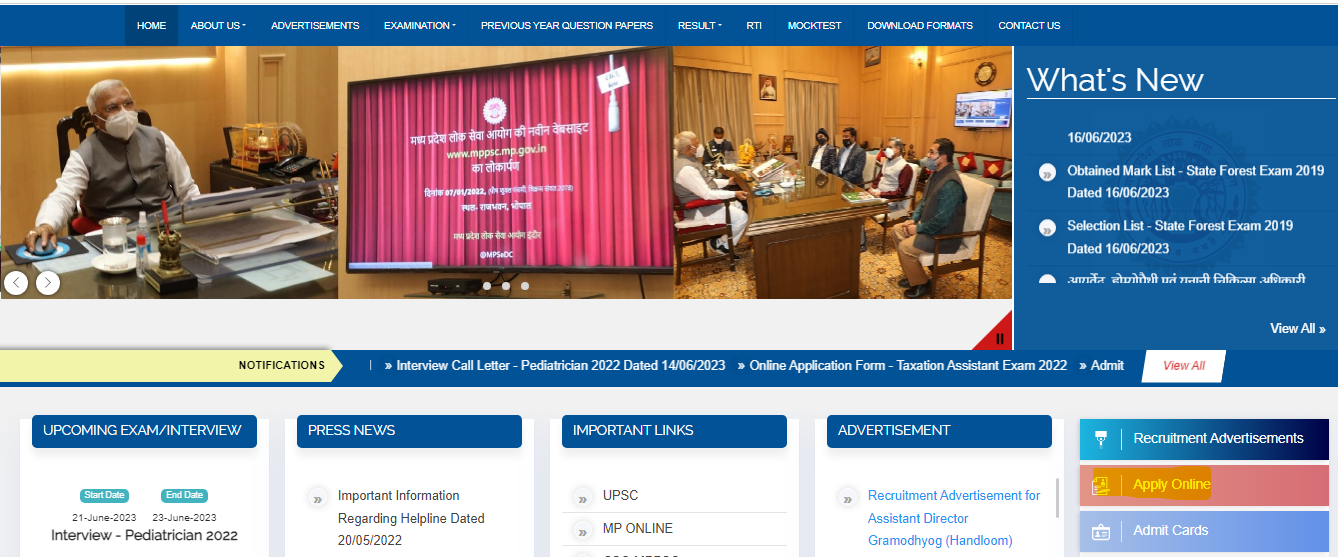Open Important Information Regarding Helpline press news

point(411,518)
